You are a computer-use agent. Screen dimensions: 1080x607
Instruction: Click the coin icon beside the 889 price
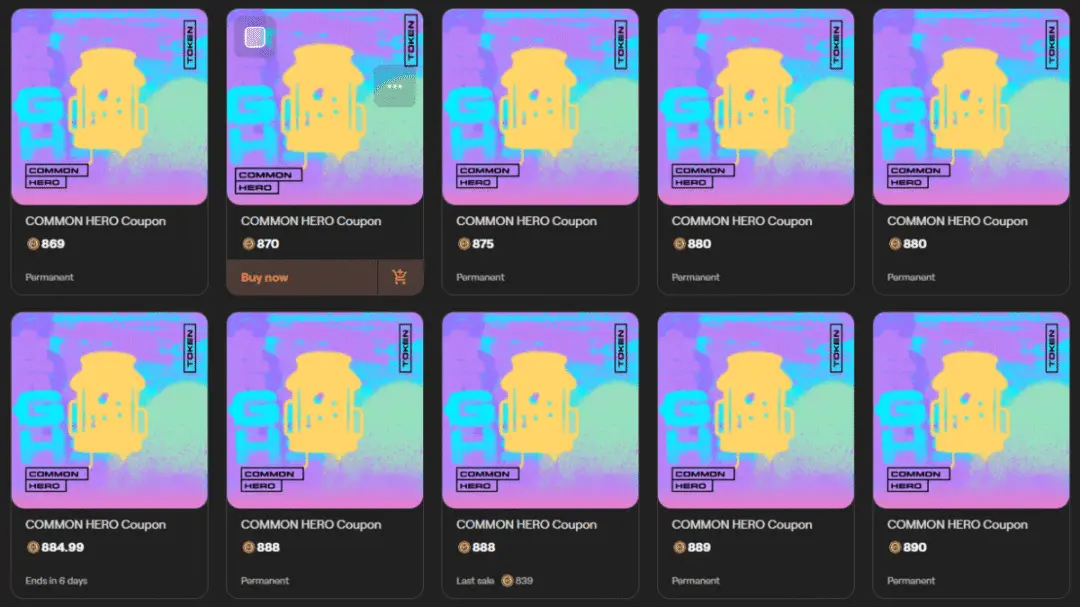tap(679, 548)
